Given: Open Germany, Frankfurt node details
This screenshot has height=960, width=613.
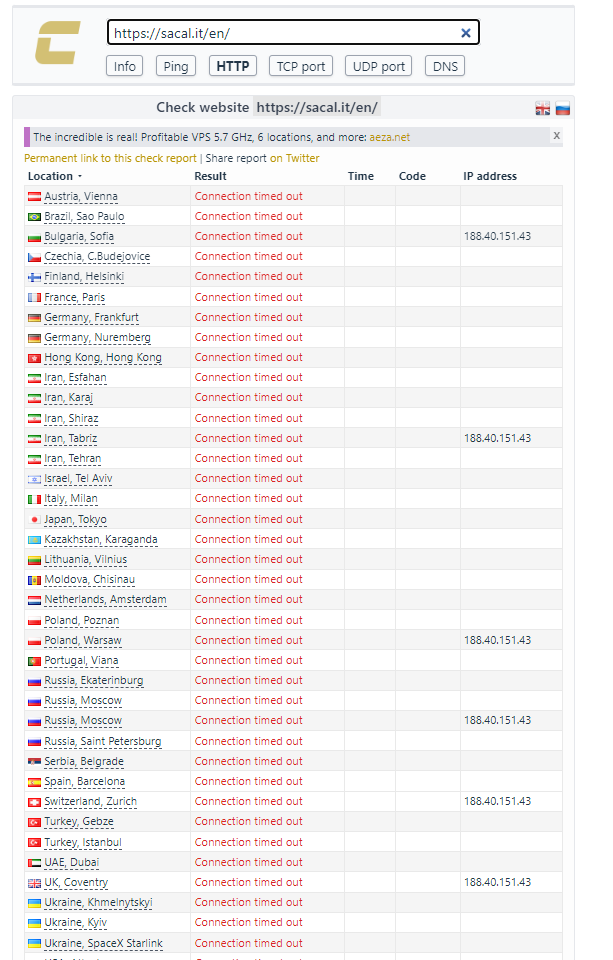Looking at the screenshot, I should (x=91, y=317).
